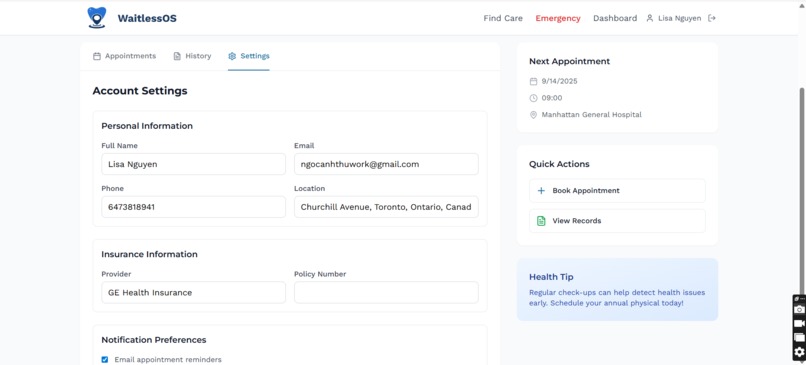The image size is (806, 365).
Task: Select the Settings tab
Action: [249, 56]
